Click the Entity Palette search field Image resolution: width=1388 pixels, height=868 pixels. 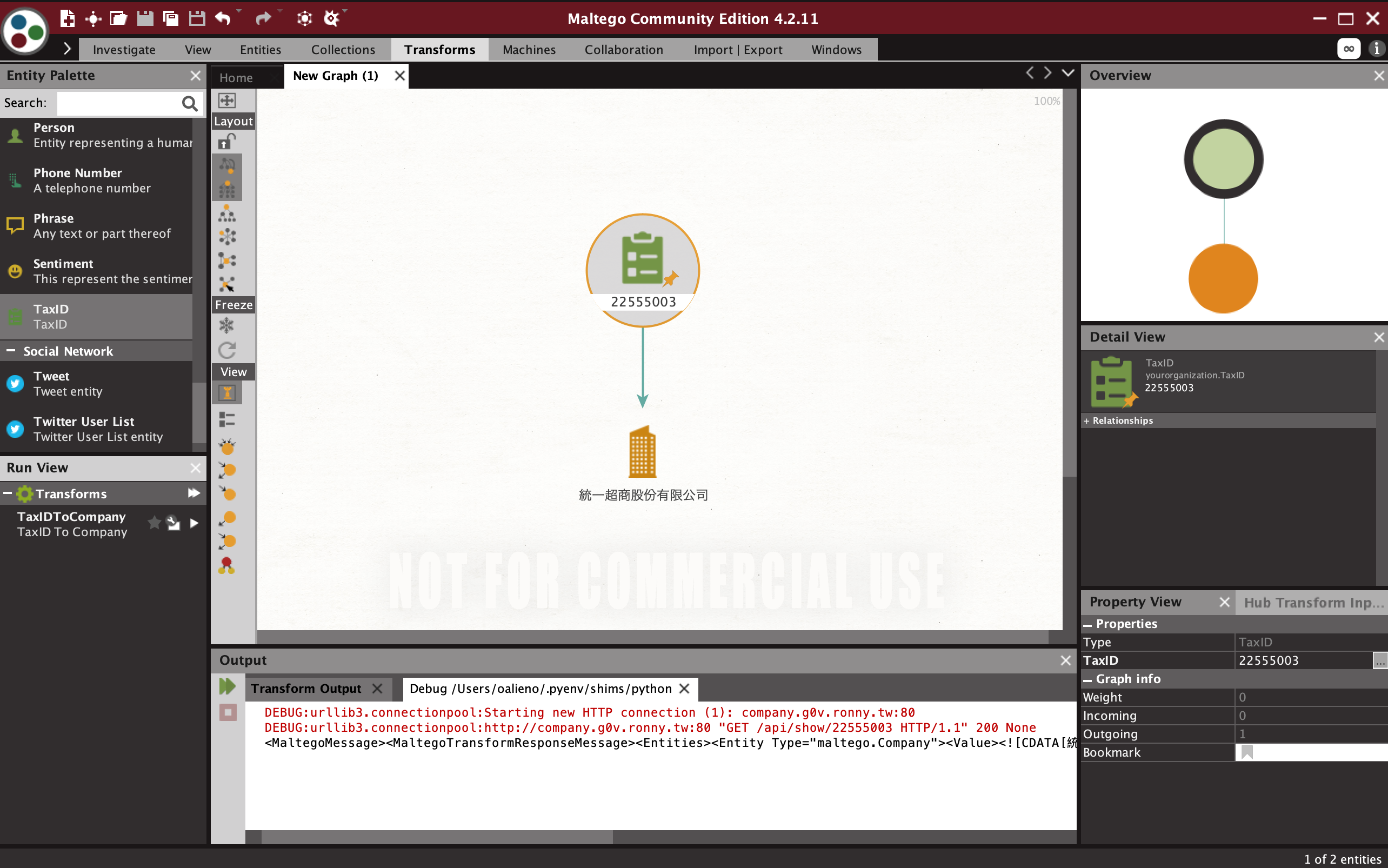click(118, 103)
